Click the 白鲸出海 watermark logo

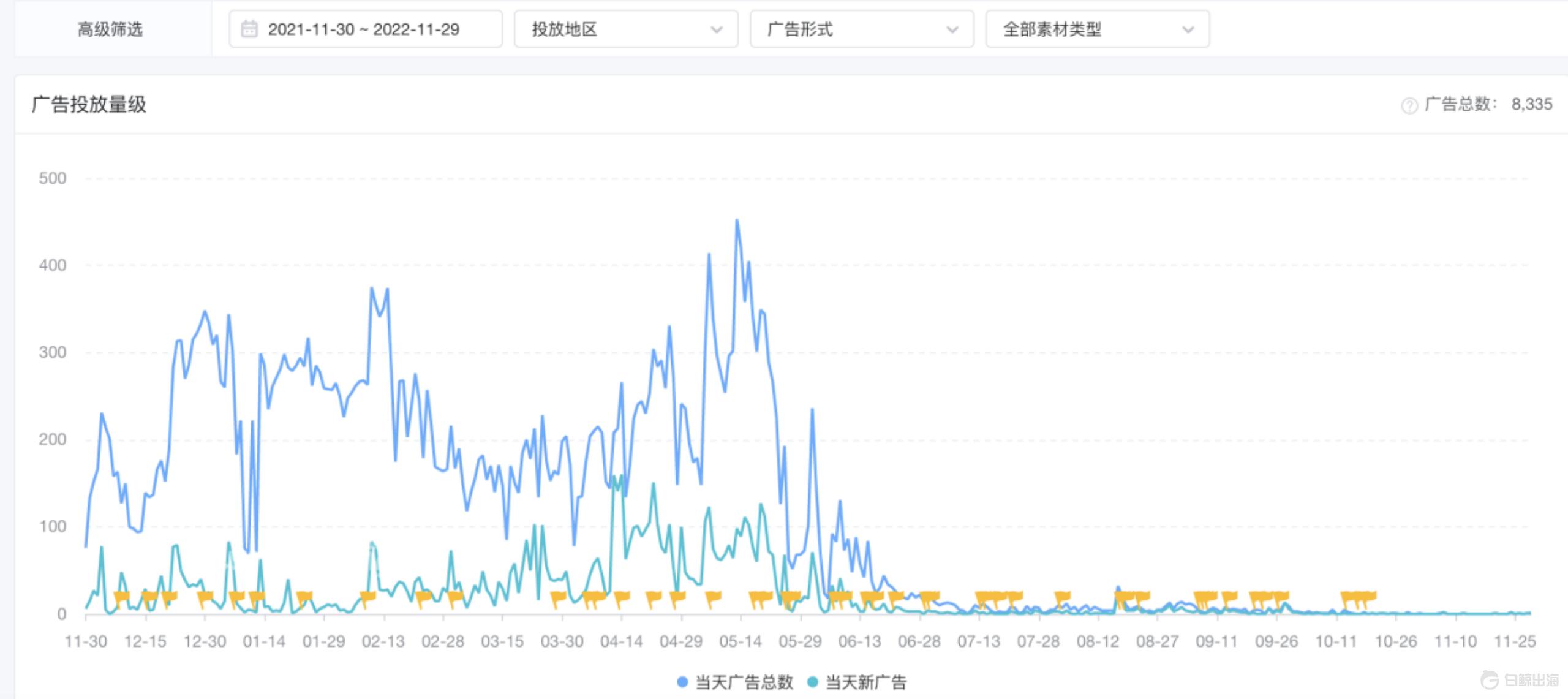coord(1520,680)
